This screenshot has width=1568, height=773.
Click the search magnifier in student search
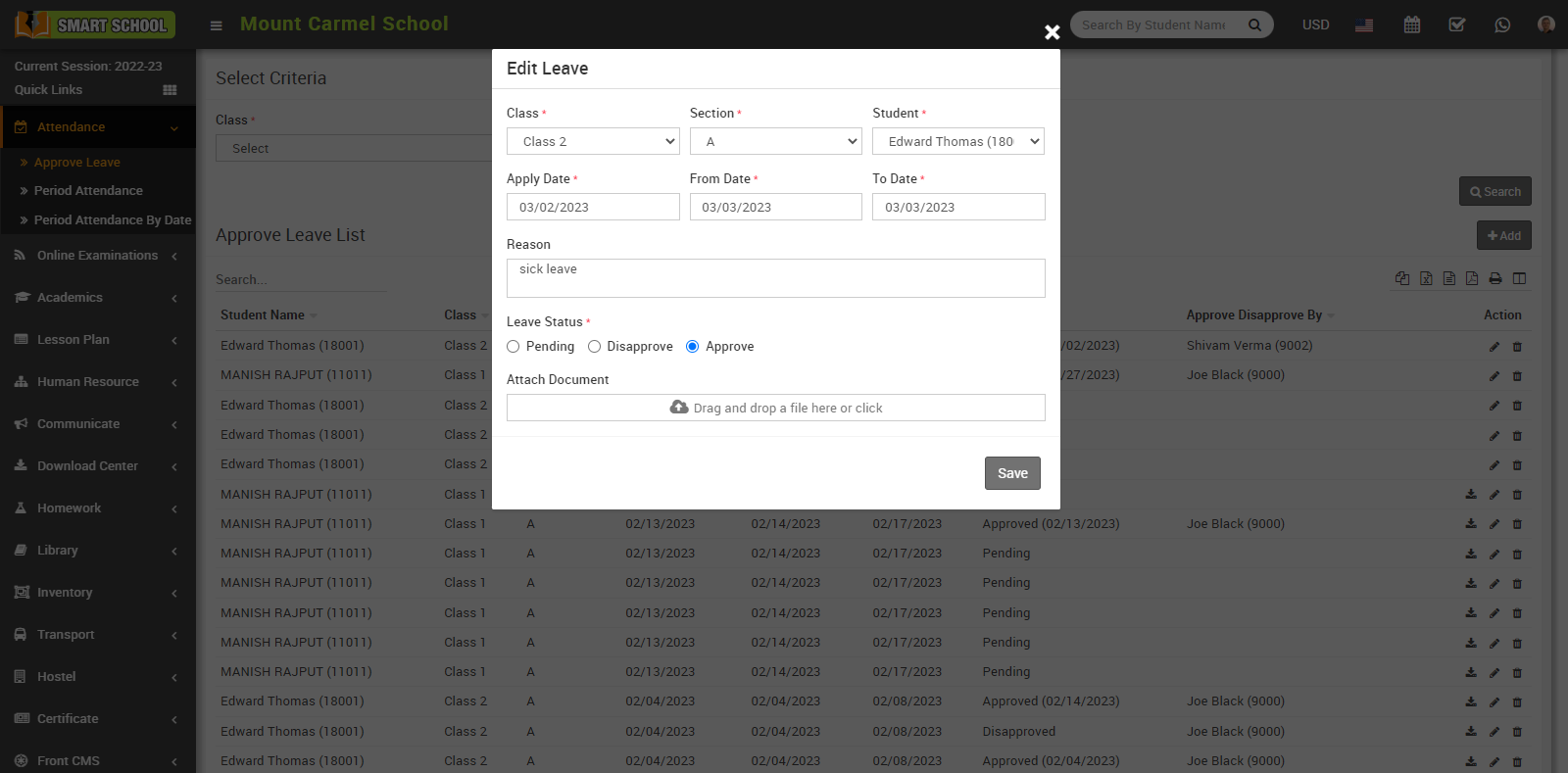pos(1254,24)
